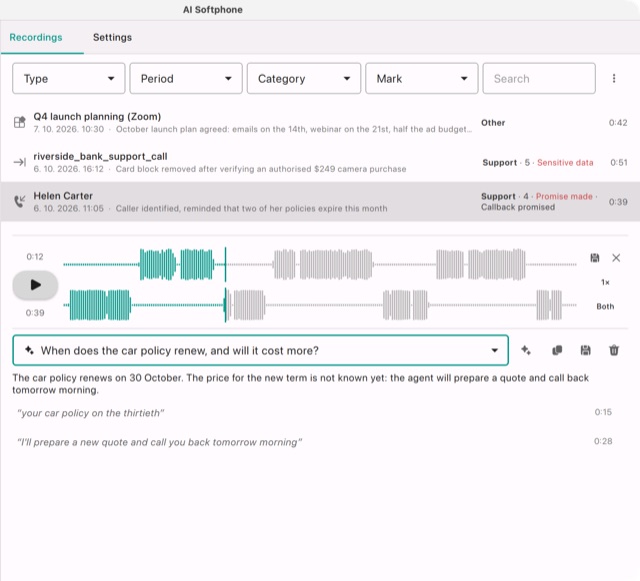This screenshot has height=581, width=640.
Task: Play the recording
Action: pyautogui.click(x=35, y=285)
